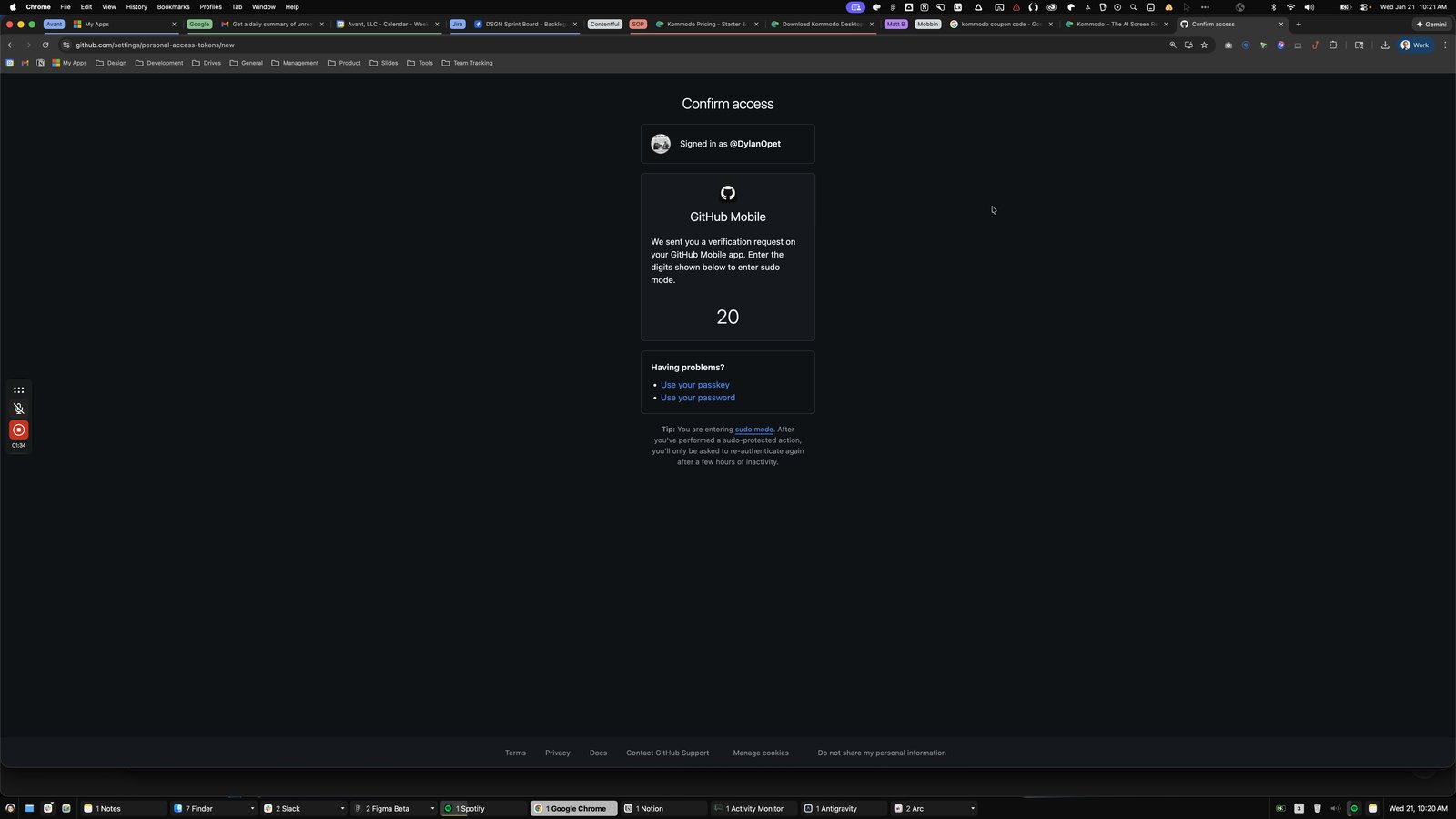Screen dimensions: 1456x819
Task: Expand the Management bookmarks folder
Action: tap(295, 63)
